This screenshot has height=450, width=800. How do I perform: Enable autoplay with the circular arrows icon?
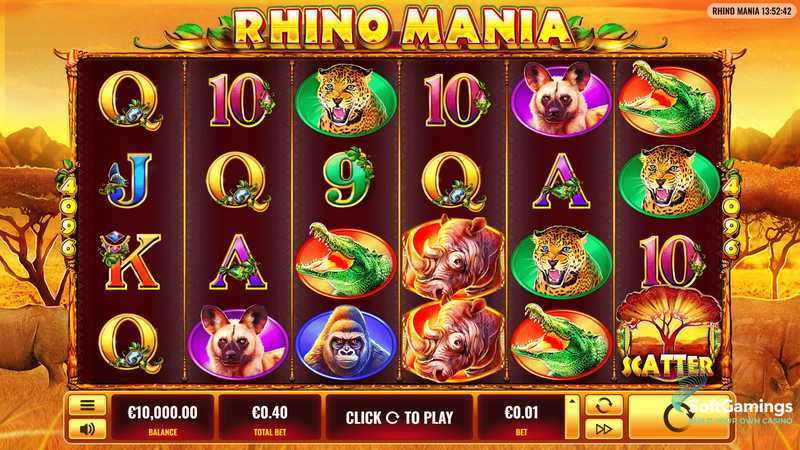(x=604, y=406)
